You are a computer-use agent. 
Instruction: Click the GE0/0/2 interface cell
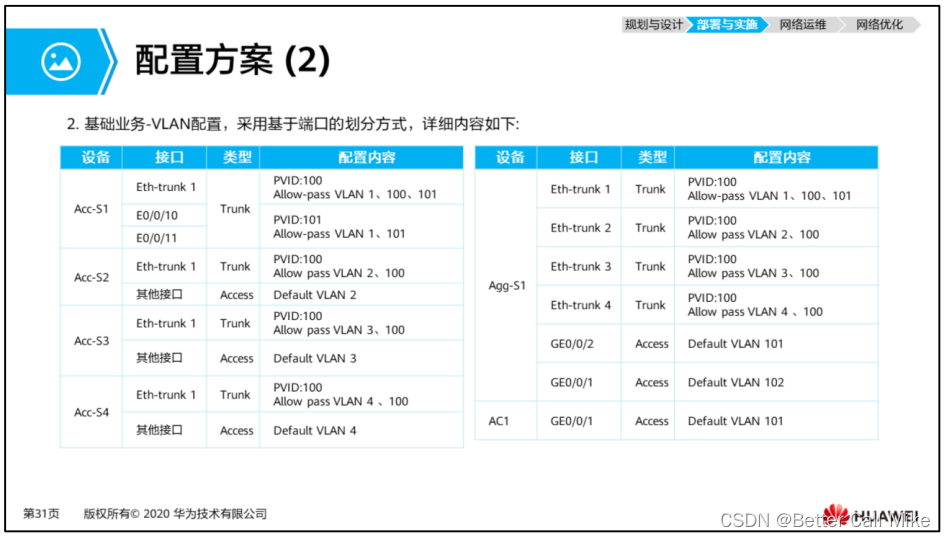[x=579, y=344]
